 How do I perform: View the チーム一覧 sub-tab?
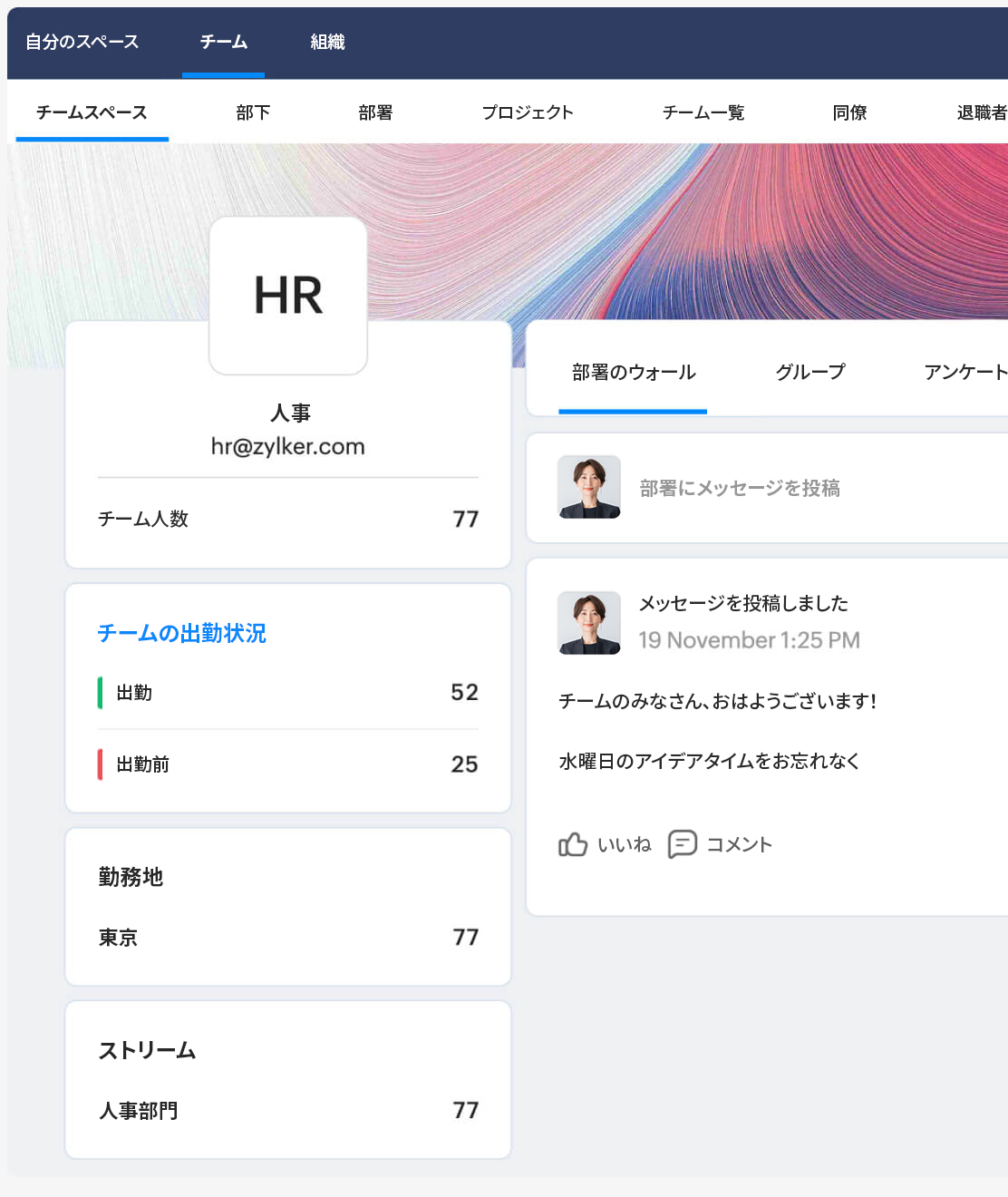705,112
